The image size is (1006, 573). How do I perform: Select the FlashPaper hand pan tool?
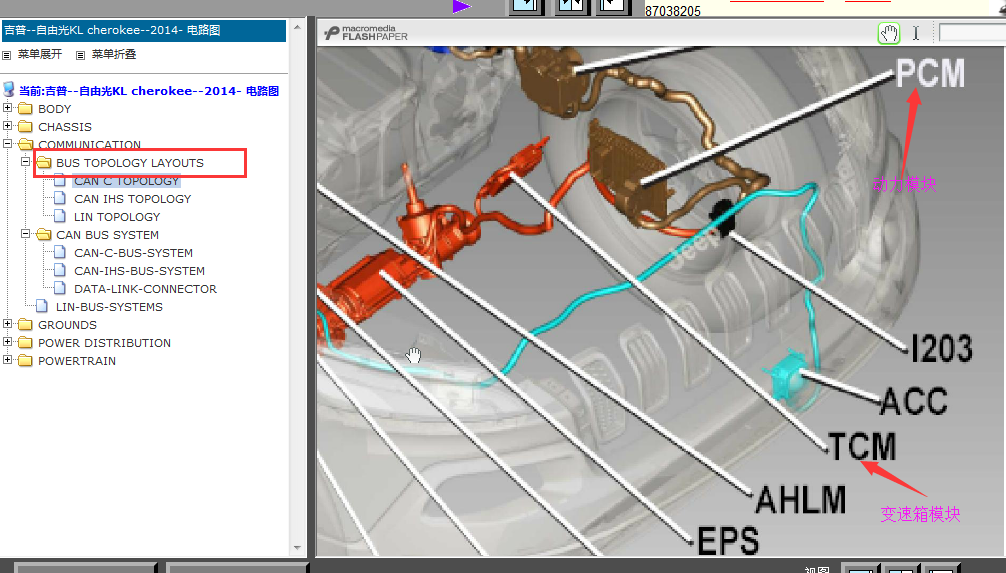pos(889,33)
